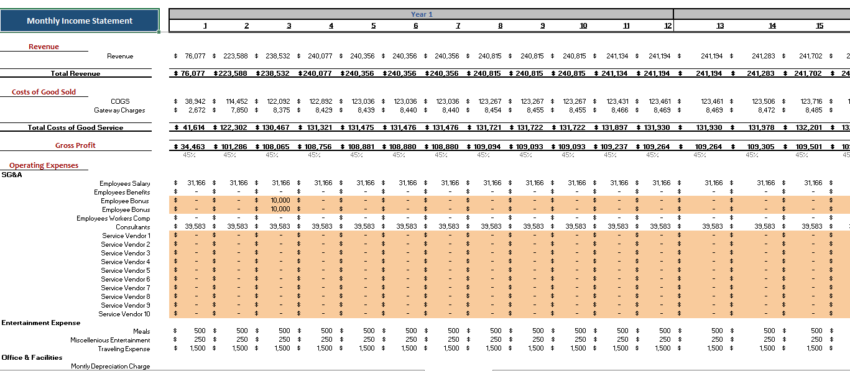This screenshot has height=371, width=850.
Task: Click the SG&A subsection label
Action: coord(12,175)
